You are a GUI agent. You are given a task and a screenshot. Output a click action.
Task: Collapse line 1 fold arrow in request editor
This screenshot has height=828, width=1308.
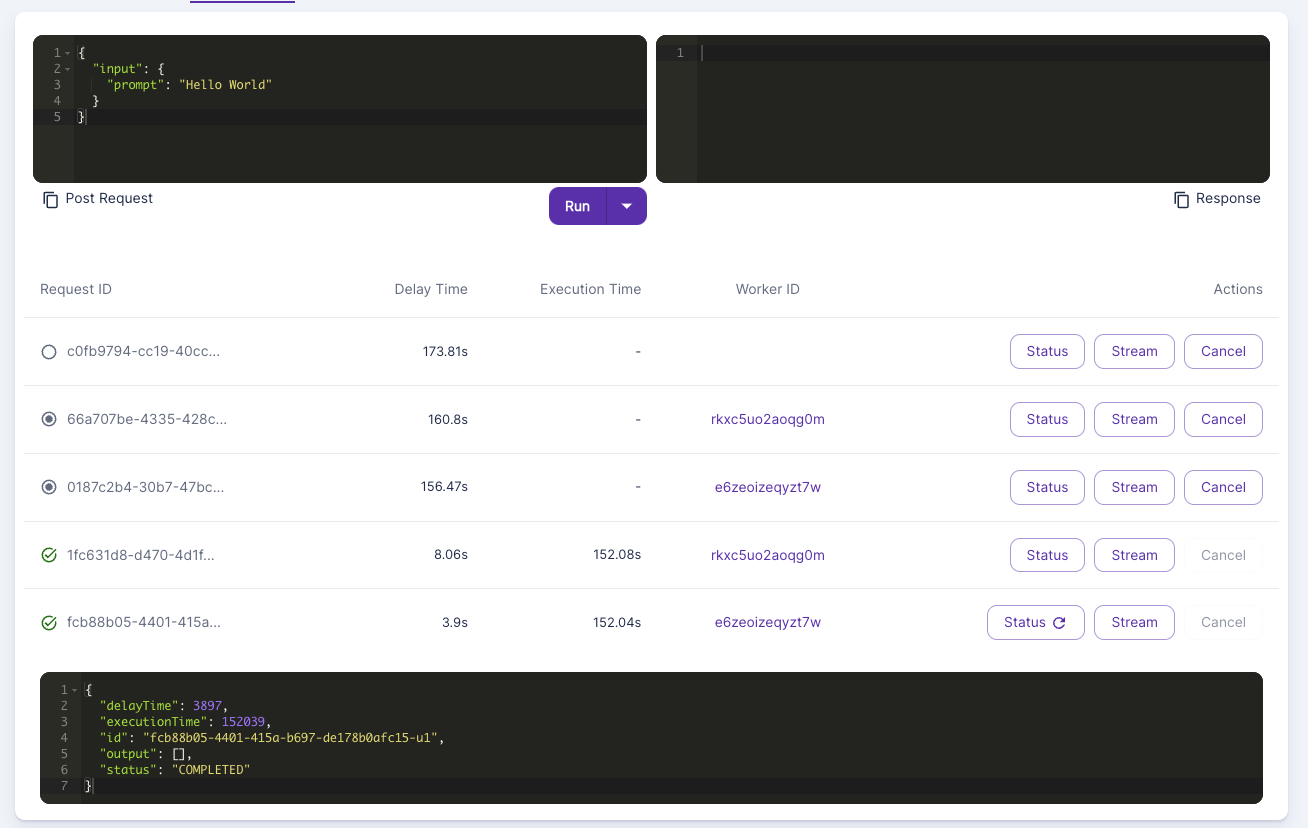tap(68, 53)
